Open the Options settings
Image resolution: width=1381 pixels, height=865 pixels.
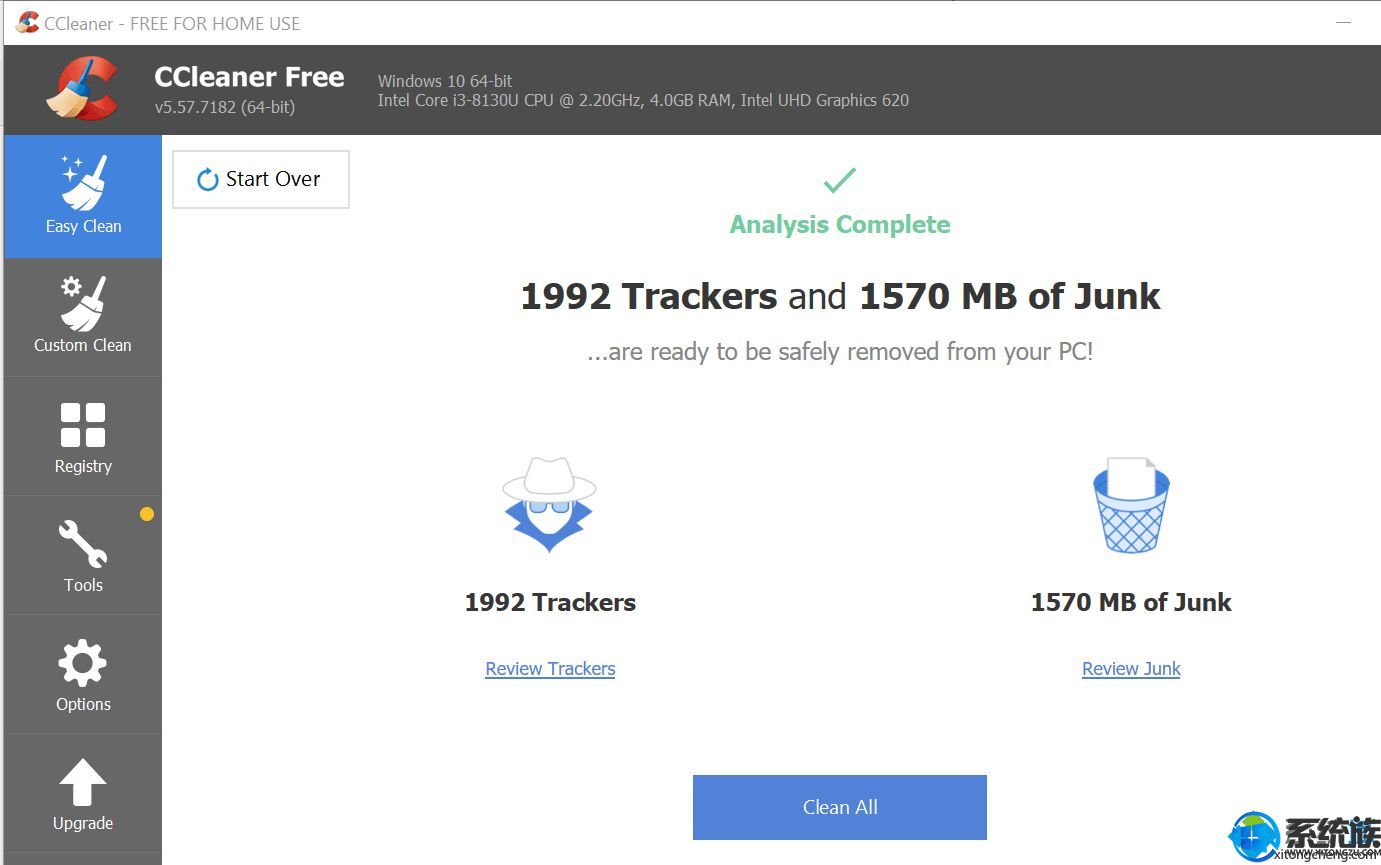[x=83, y=675]
